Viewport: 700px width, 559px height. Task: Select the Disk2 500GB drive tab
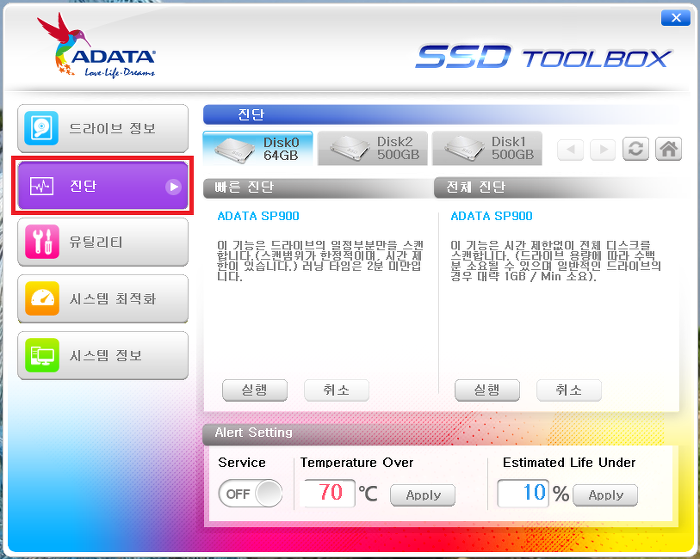(372, 148)
